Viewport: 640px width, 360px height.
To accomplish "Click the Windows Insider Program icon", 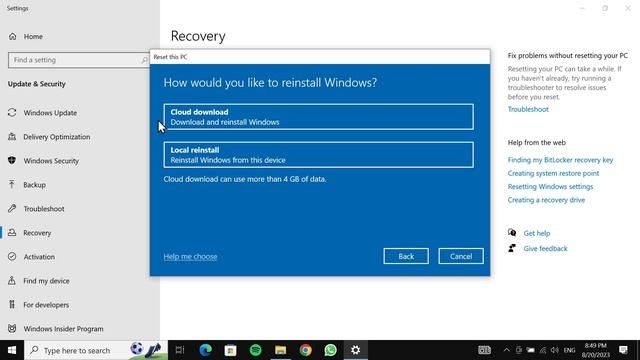I will tap(12, 328).
